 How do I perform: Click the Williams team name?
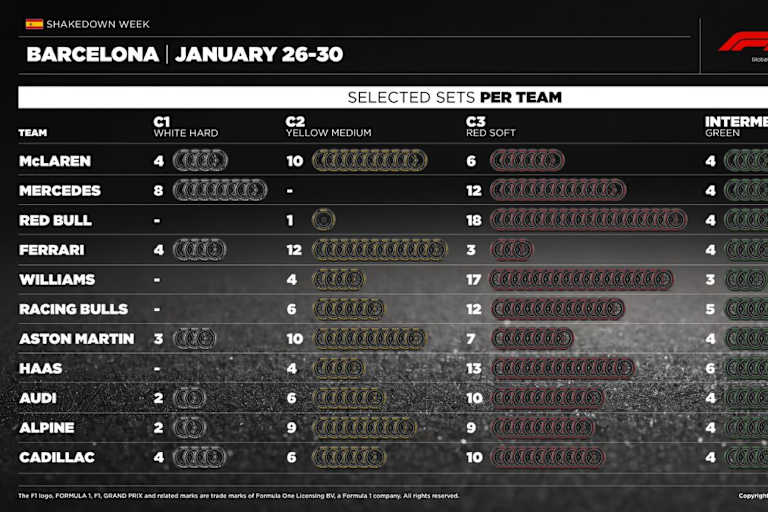coord(57,280)
